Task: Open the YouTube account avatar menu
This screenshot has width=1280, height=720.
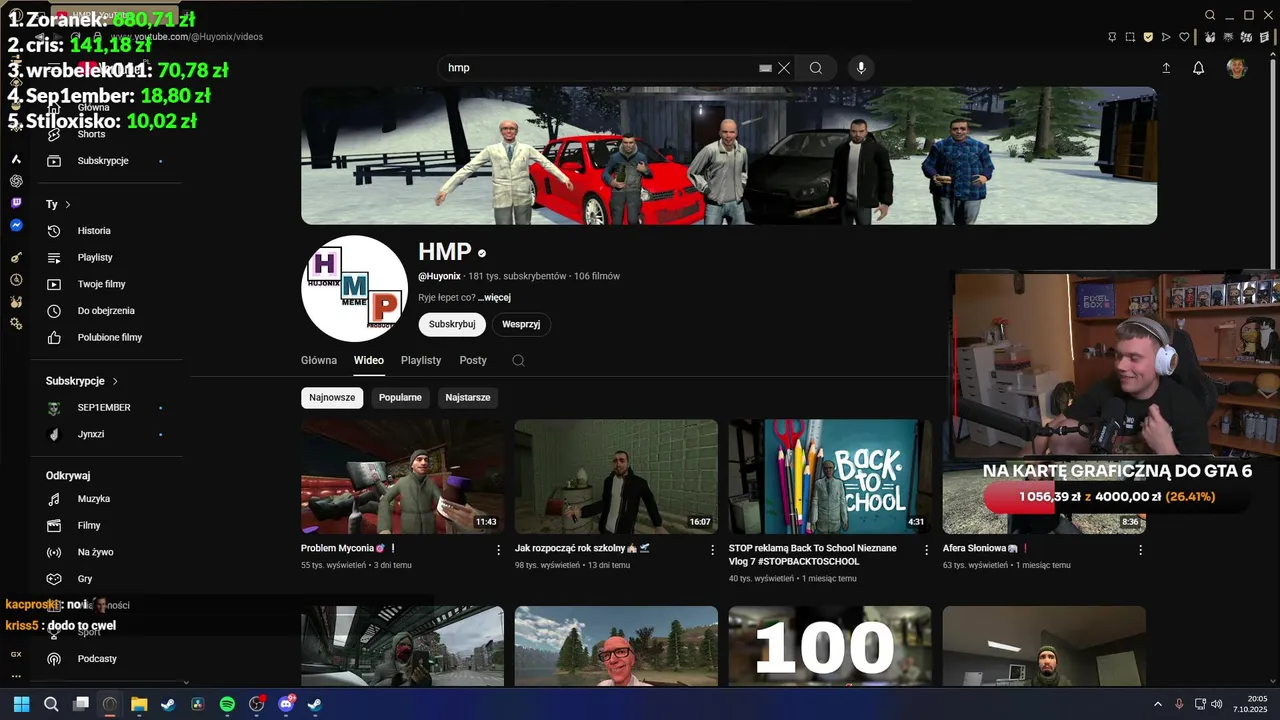Action: pyautogui.click(x=1237, y=68)
